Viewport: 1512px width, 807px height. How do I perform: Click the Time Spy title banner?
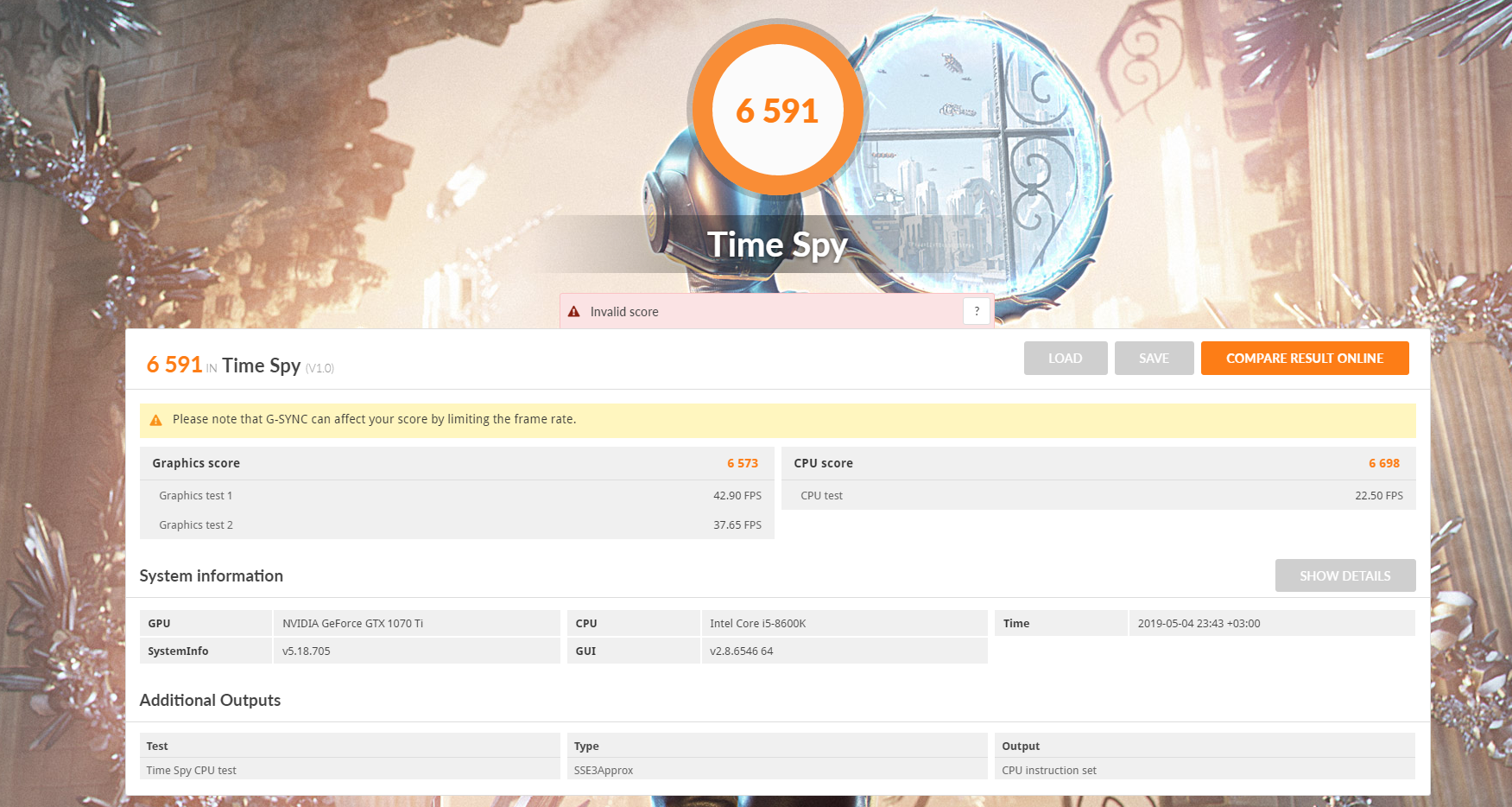pos(777,245)
